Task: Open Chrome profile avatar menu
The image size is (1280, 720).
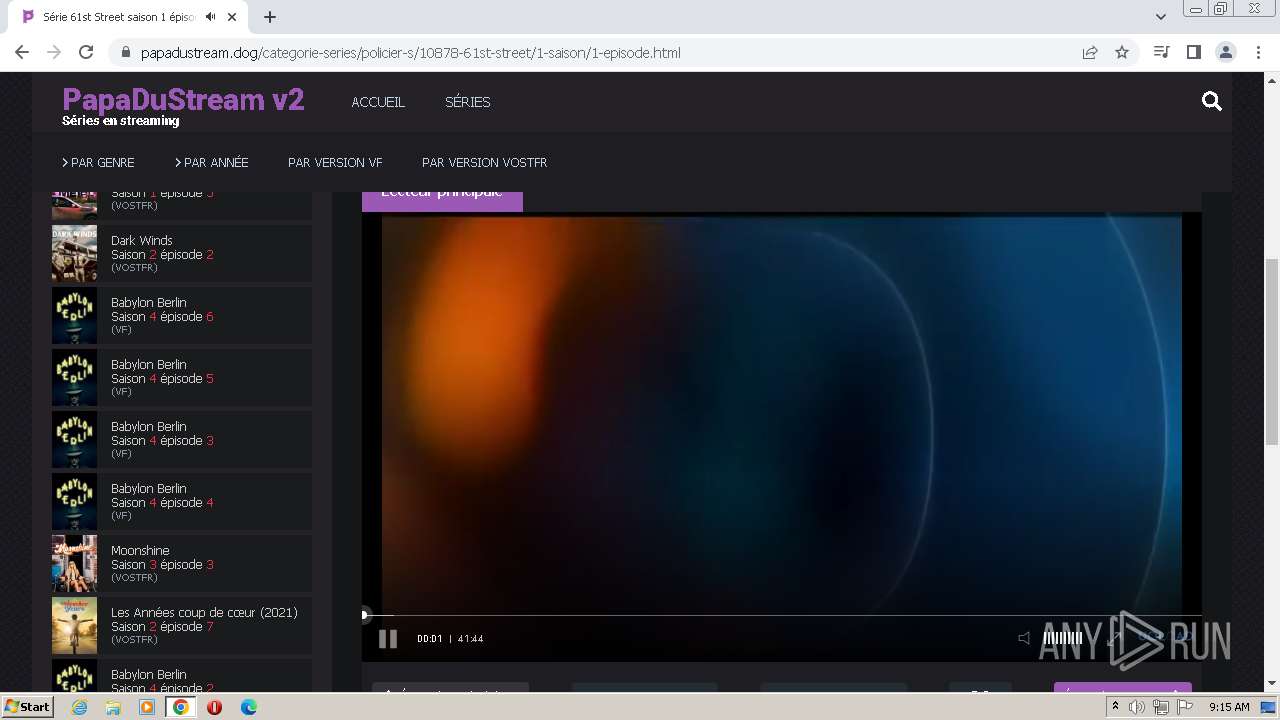Action: coord(1226,52)
